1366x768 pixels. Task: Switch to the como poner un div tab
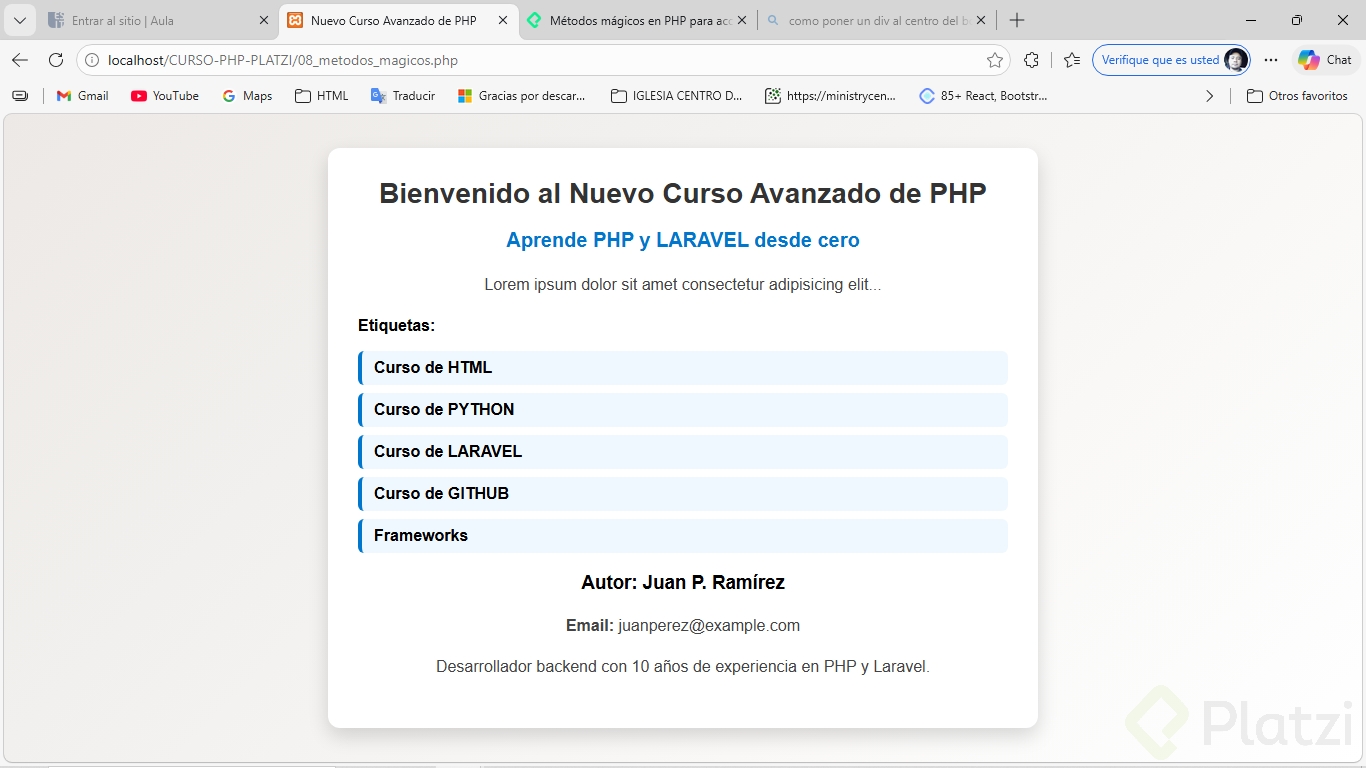pyautogui.click(x=877, y=20)
